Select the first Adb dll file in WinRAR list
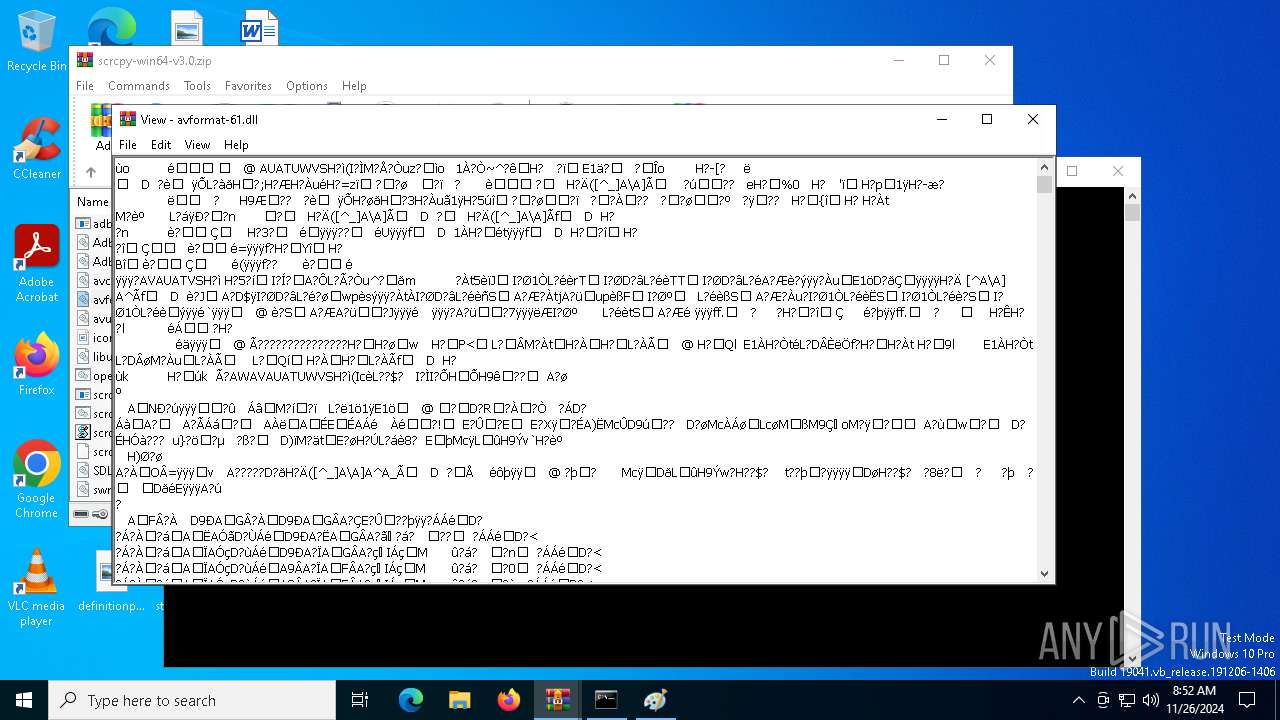Viewport: 1280px width, 720px height. [94, 243]
